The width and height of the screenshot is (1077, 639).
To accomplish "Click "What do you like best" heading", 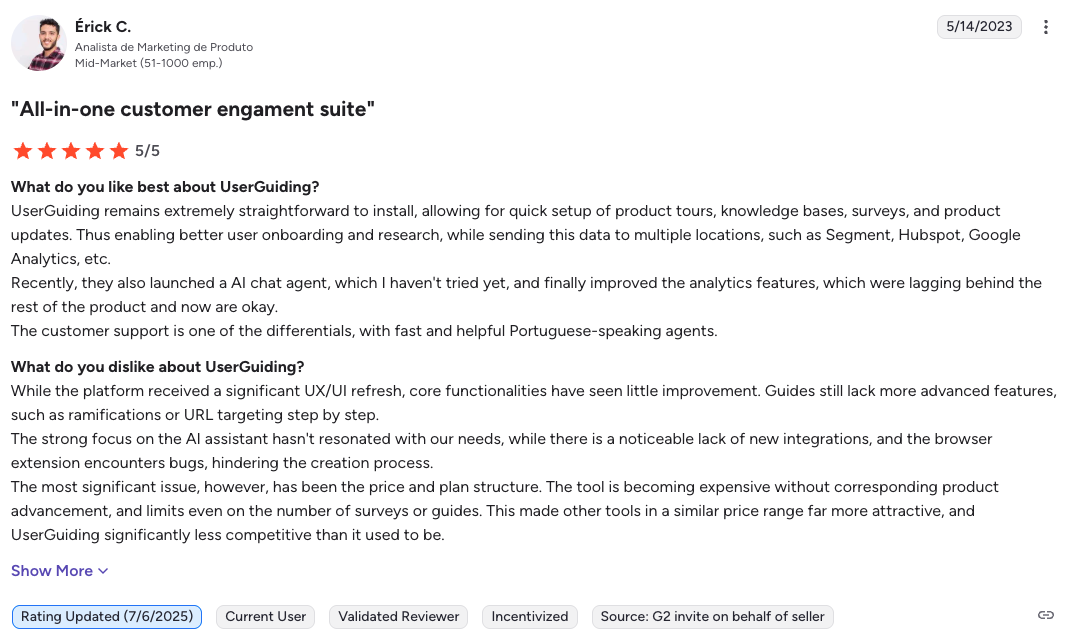I will [x=165, y=187].
